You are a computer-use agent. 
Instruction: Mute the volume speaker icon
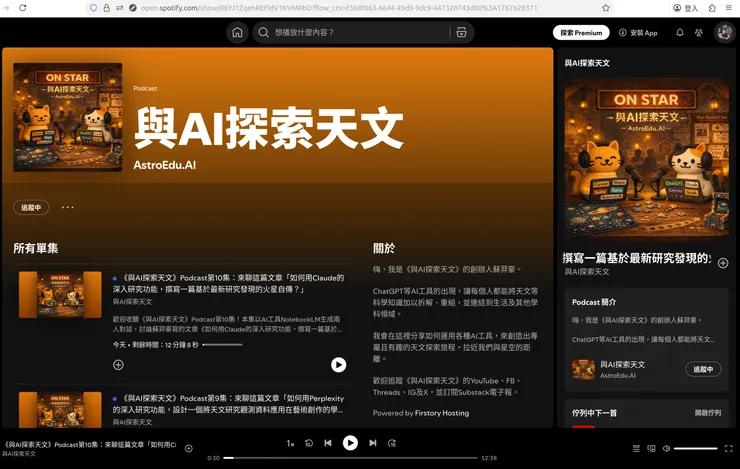point(666,448)
